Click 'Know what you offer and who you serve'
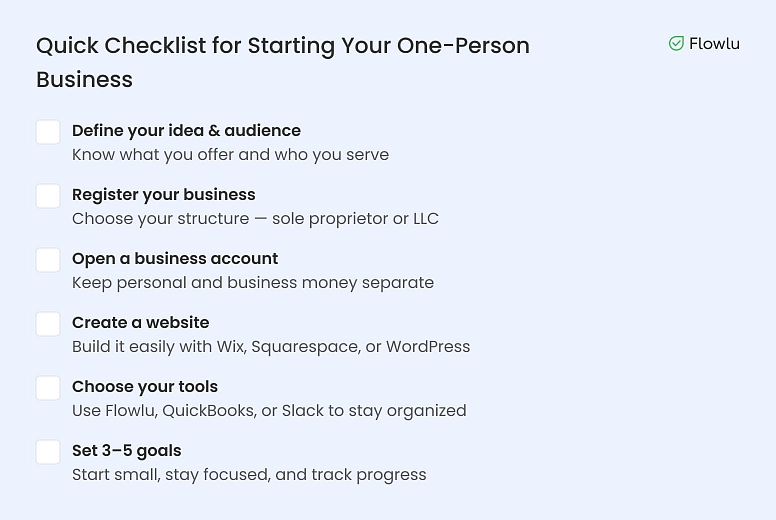This screenshot has height=520, width=776. 230,155
